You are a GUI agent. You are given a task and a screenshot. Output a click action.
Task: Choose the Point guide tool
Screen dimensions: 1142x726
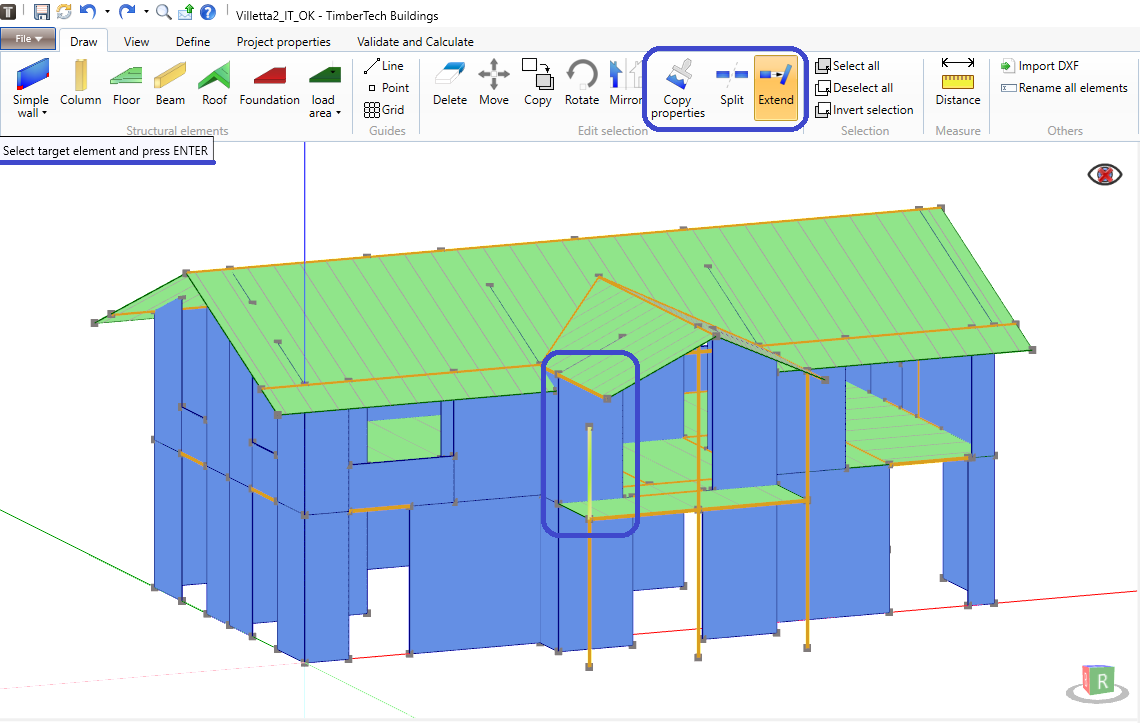[388, 87]
